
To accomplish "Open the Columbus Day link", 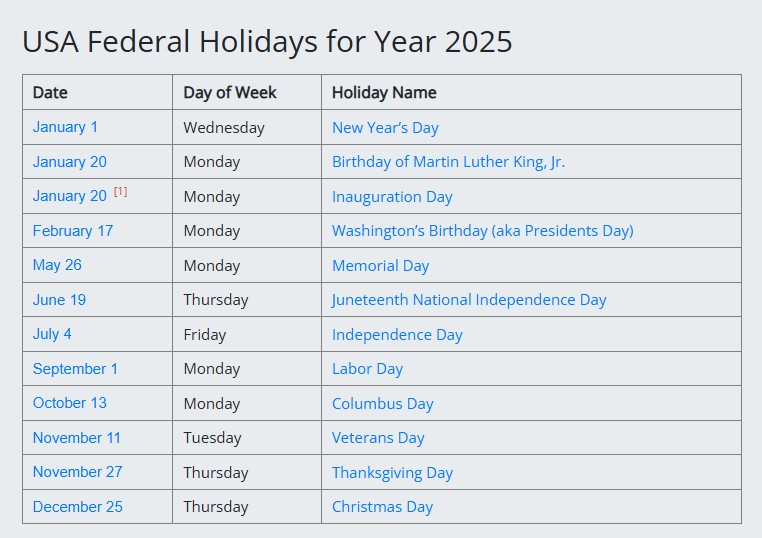I will pyautogui.click(x=382, y=404).
